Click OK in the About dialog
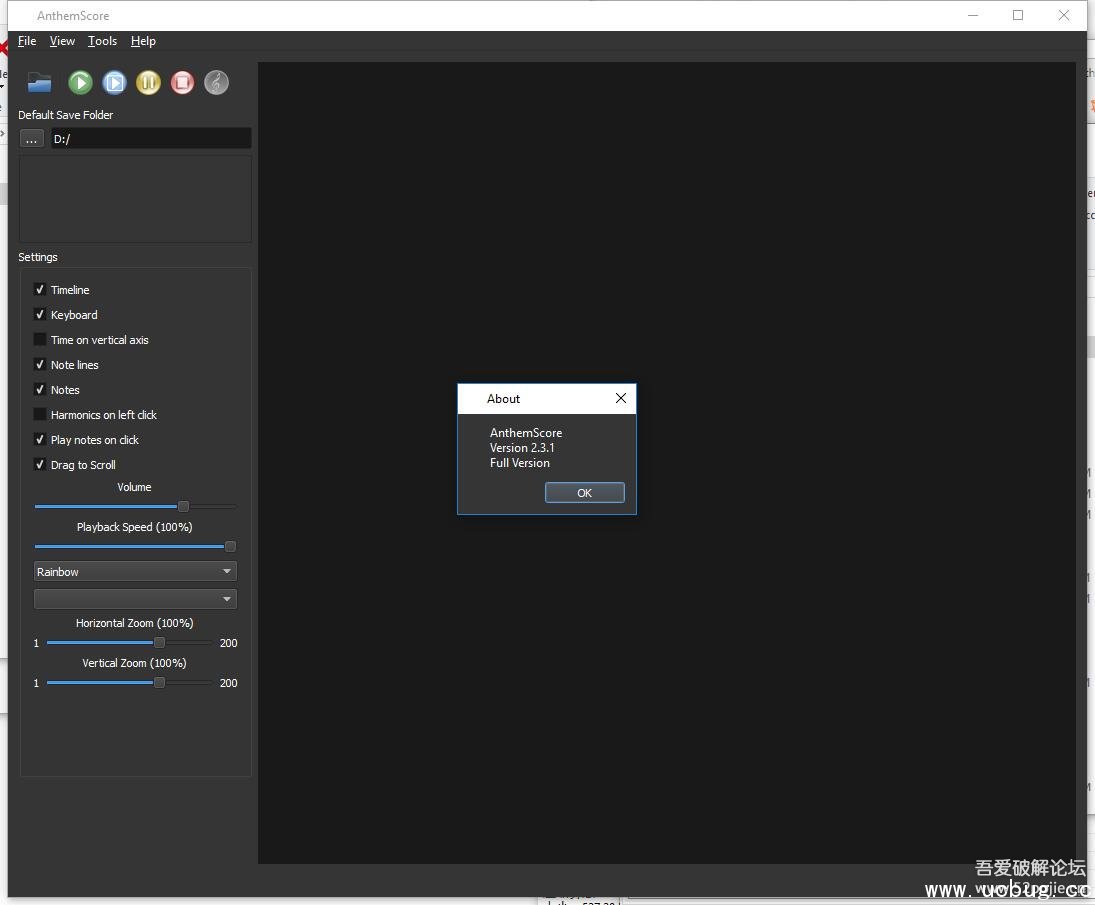 point(585,493)
